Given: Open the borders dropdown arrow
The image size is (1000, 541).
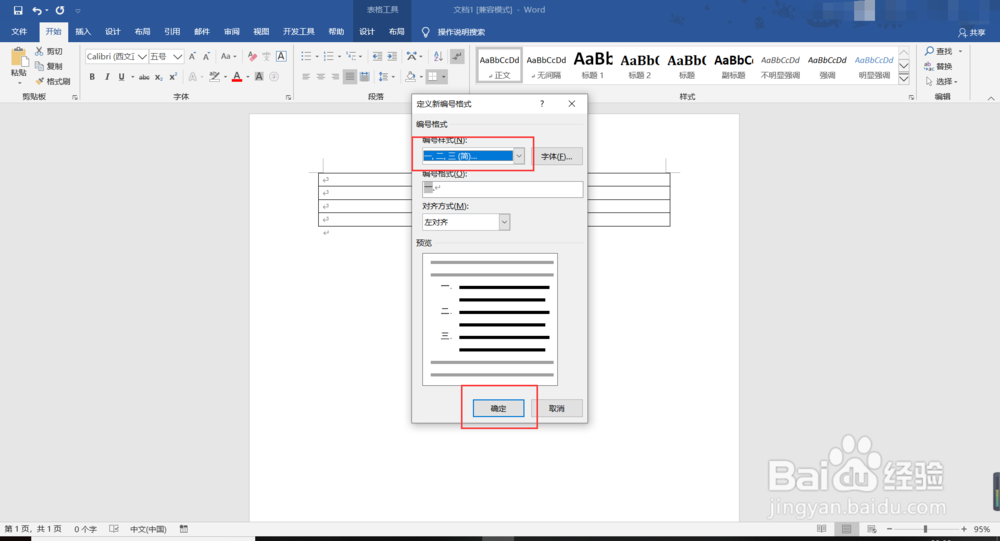Looking at the screenshot, I should pyautogui.click(x=444, y=77).
